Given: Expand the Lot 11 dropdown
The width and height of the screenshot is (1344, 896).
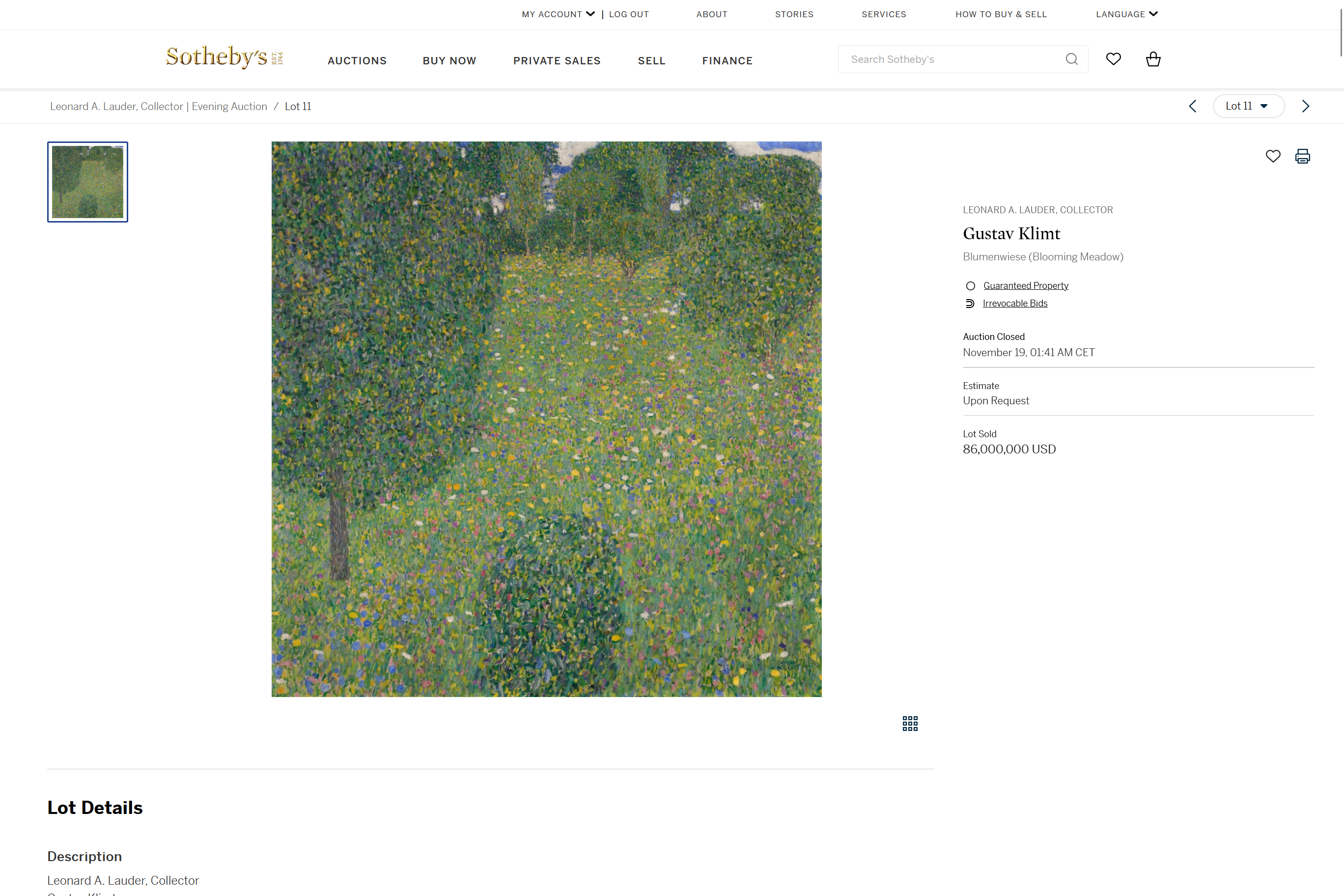Looking at the screenshot, I should click(1248, 106).
